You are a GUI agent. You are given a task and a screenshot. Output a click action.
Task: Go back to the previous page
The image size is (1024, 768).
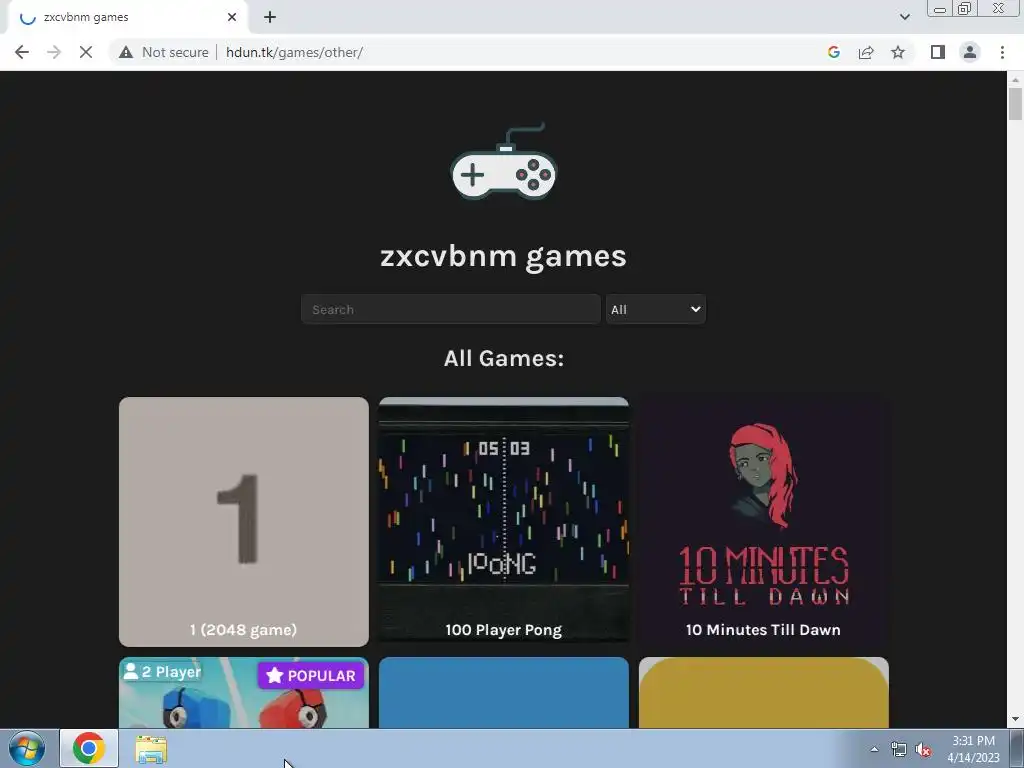(22, 52)
